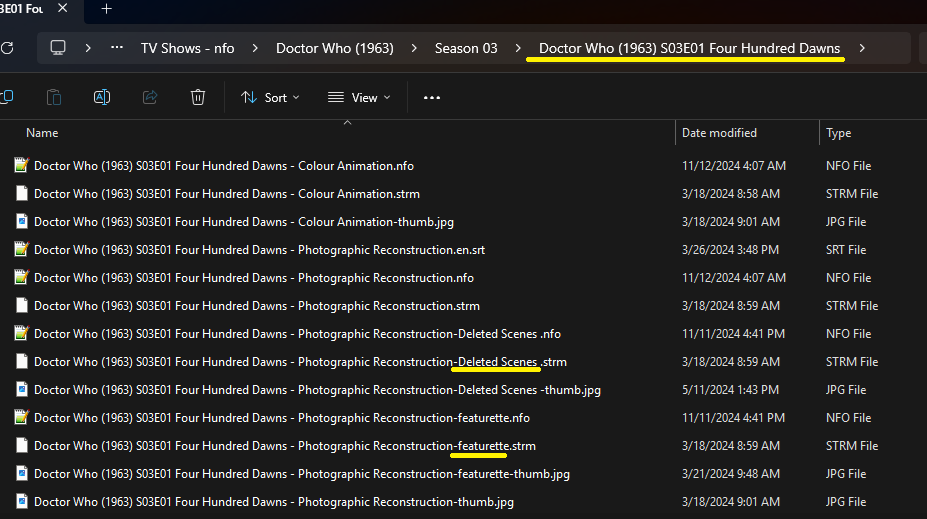Click the Rename icon in the toolbar
Image resolution: width=927 pixels, height=519 pixels.
(x=102, y=97)
